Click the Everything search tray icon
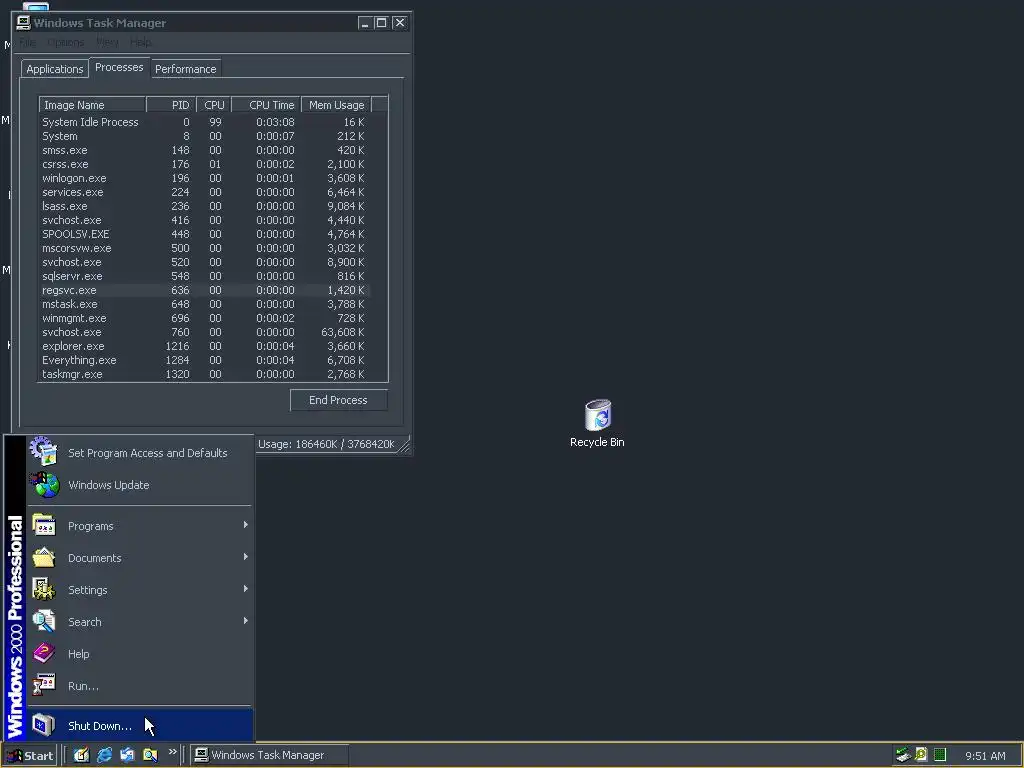1024x768 pixels. point(921,754)
